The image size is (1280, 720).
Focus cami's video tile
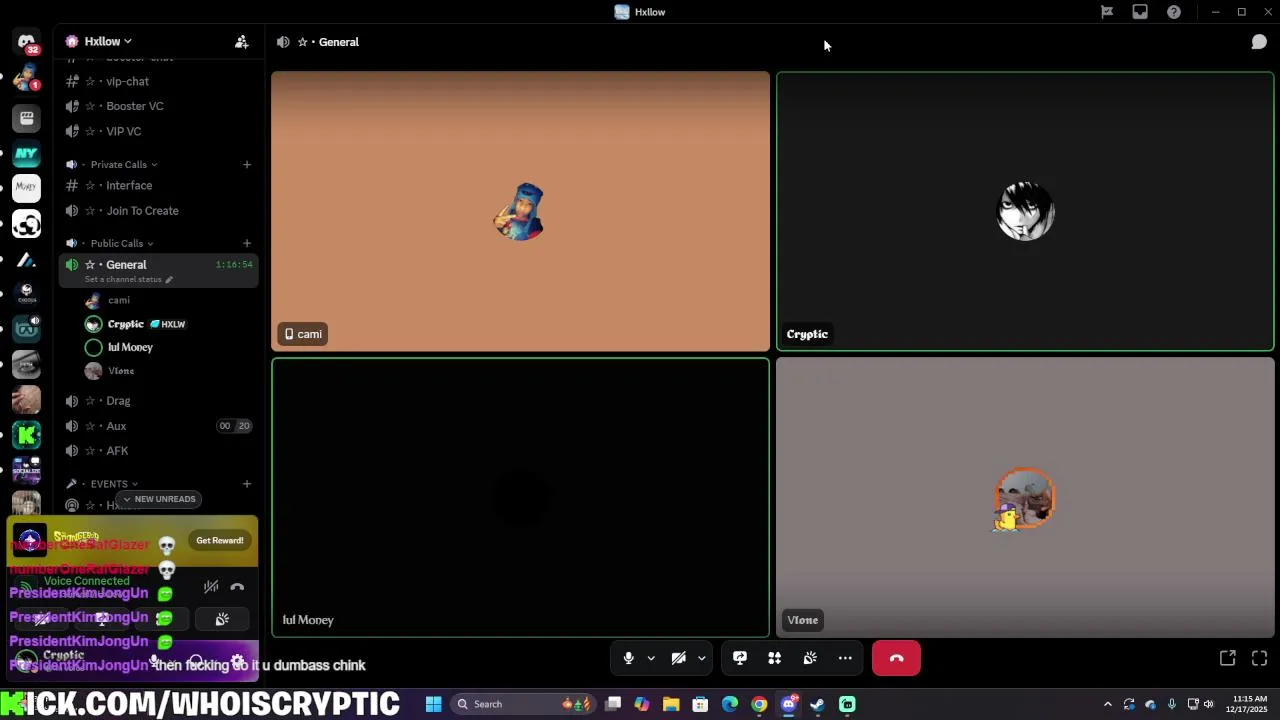tap(520, 211)
